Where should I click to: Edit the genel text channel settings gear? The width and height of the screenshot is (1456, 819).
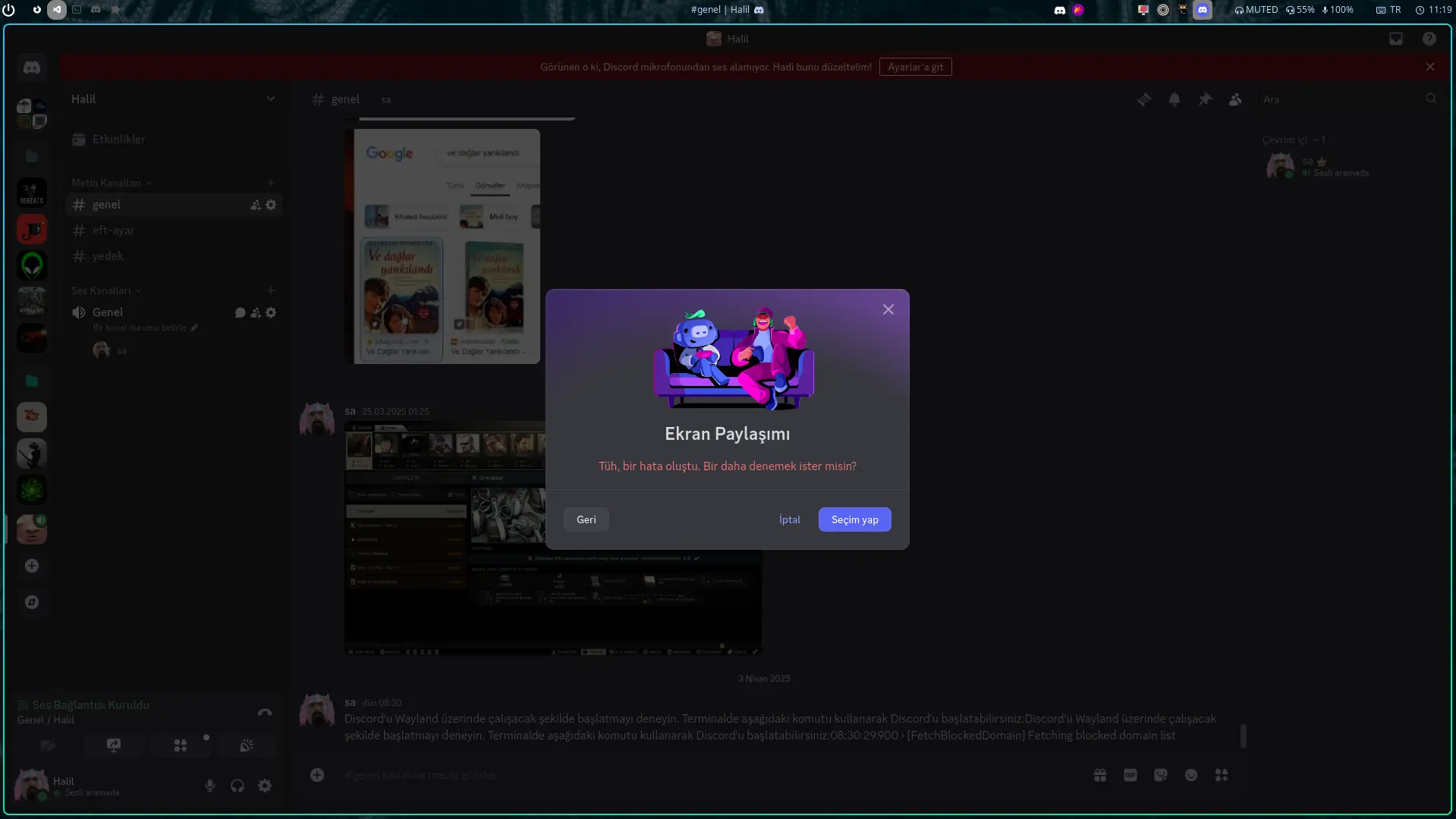pyautogui.click(x=271, y=205)
